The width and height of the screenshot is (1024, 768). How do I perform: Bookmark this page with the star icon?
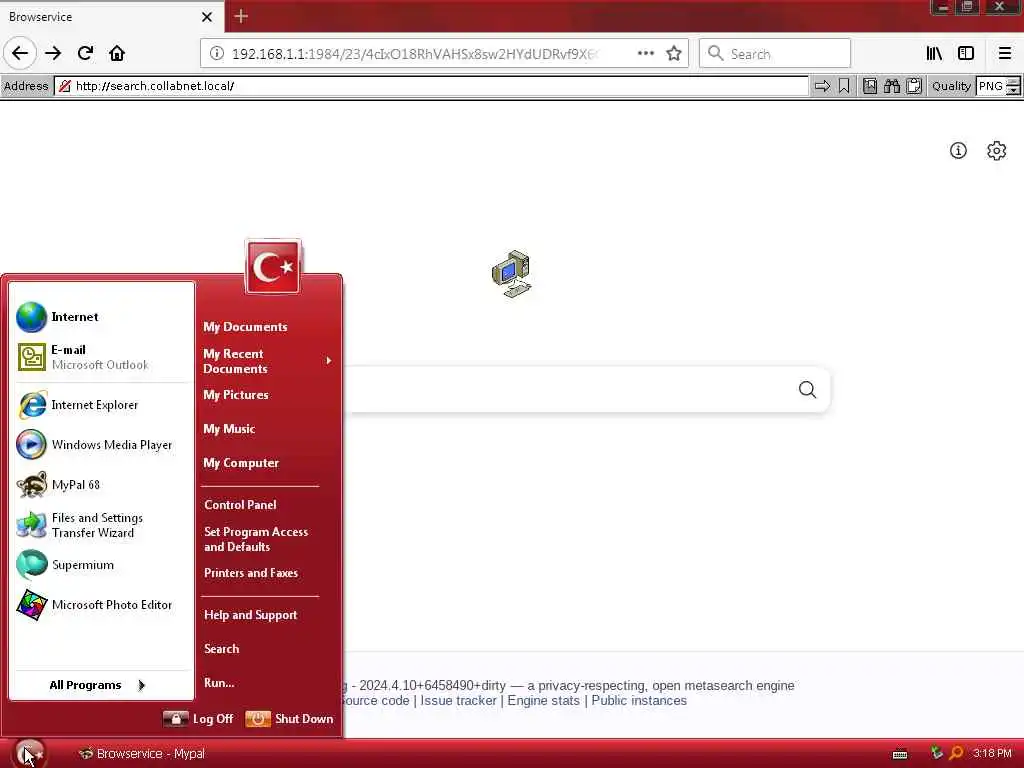pyautogui.click(x=674, y=54)
